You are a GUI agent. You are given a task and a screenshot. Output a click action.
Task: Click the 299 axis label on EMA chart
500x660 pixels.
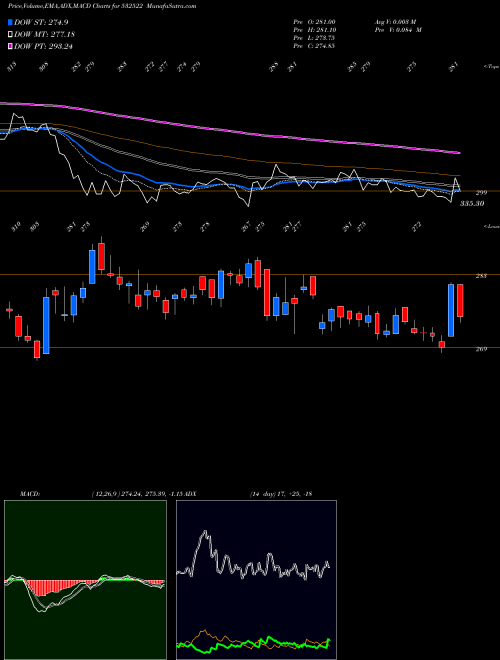(481, 193)
